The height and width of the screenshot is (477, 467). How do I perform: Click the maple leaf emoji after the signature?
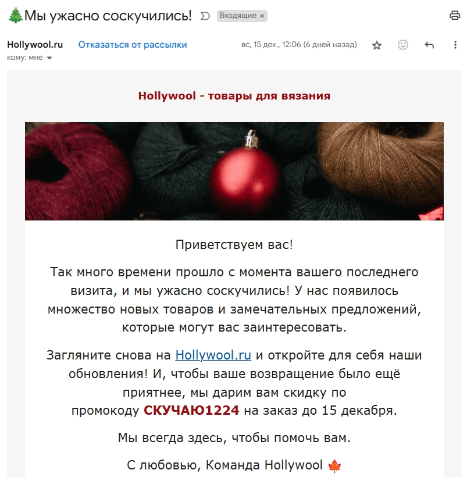tap(334, 466)
